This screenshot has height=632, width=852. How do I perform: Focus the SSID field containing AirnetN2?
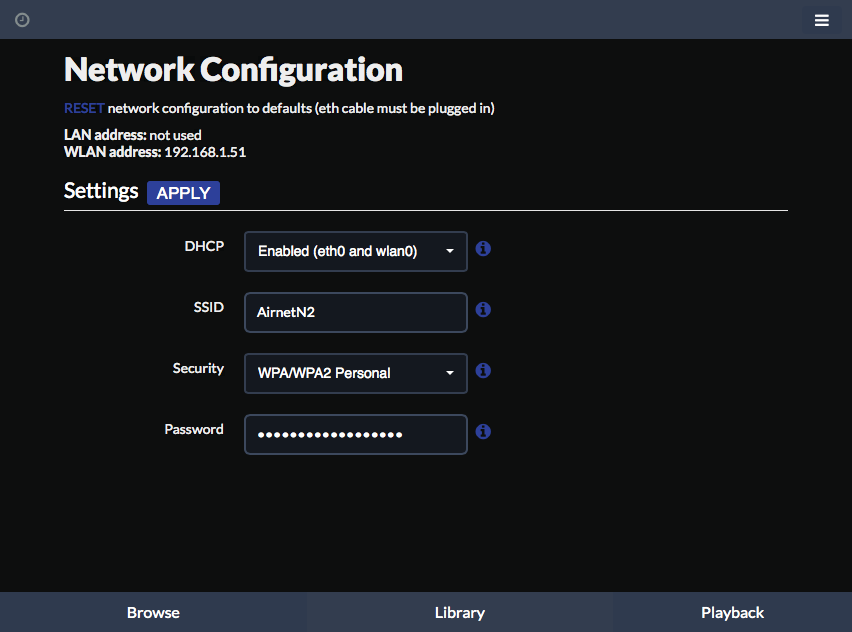coord(356,312)
